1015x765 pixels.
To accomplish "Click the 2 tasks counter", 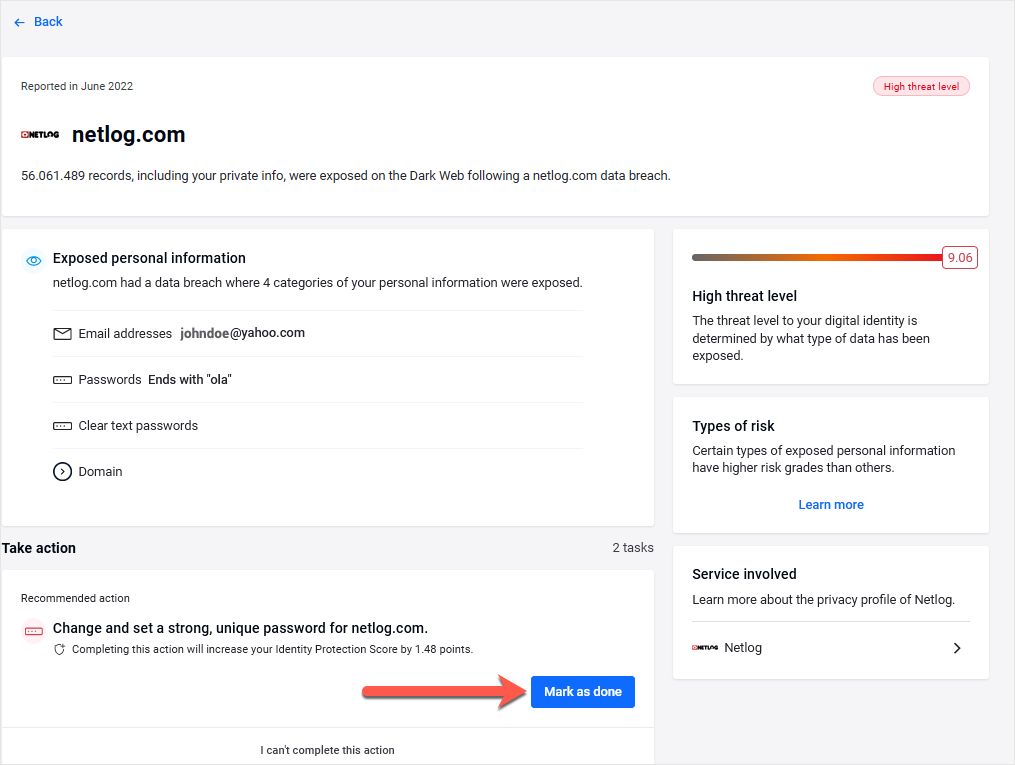I will pyautogui.click(x=633, y=548).
